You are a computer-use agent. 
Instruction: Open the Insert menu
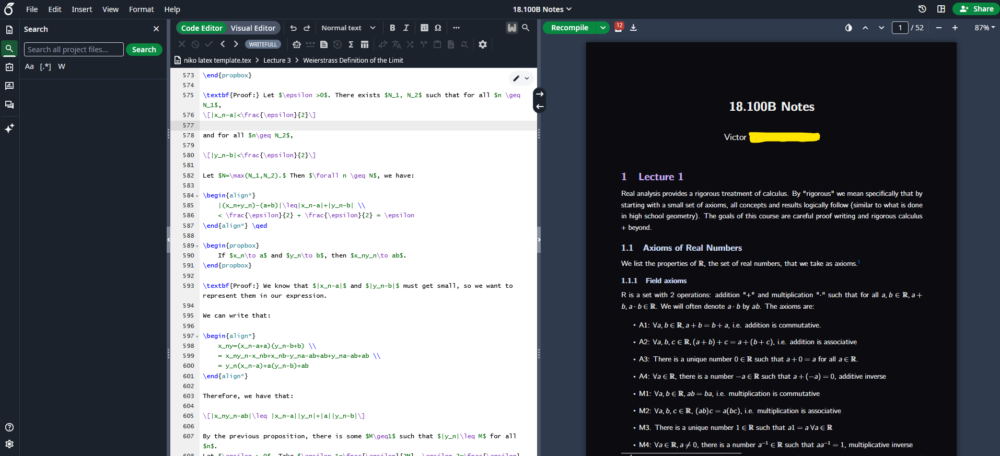(x=82, y=8)
